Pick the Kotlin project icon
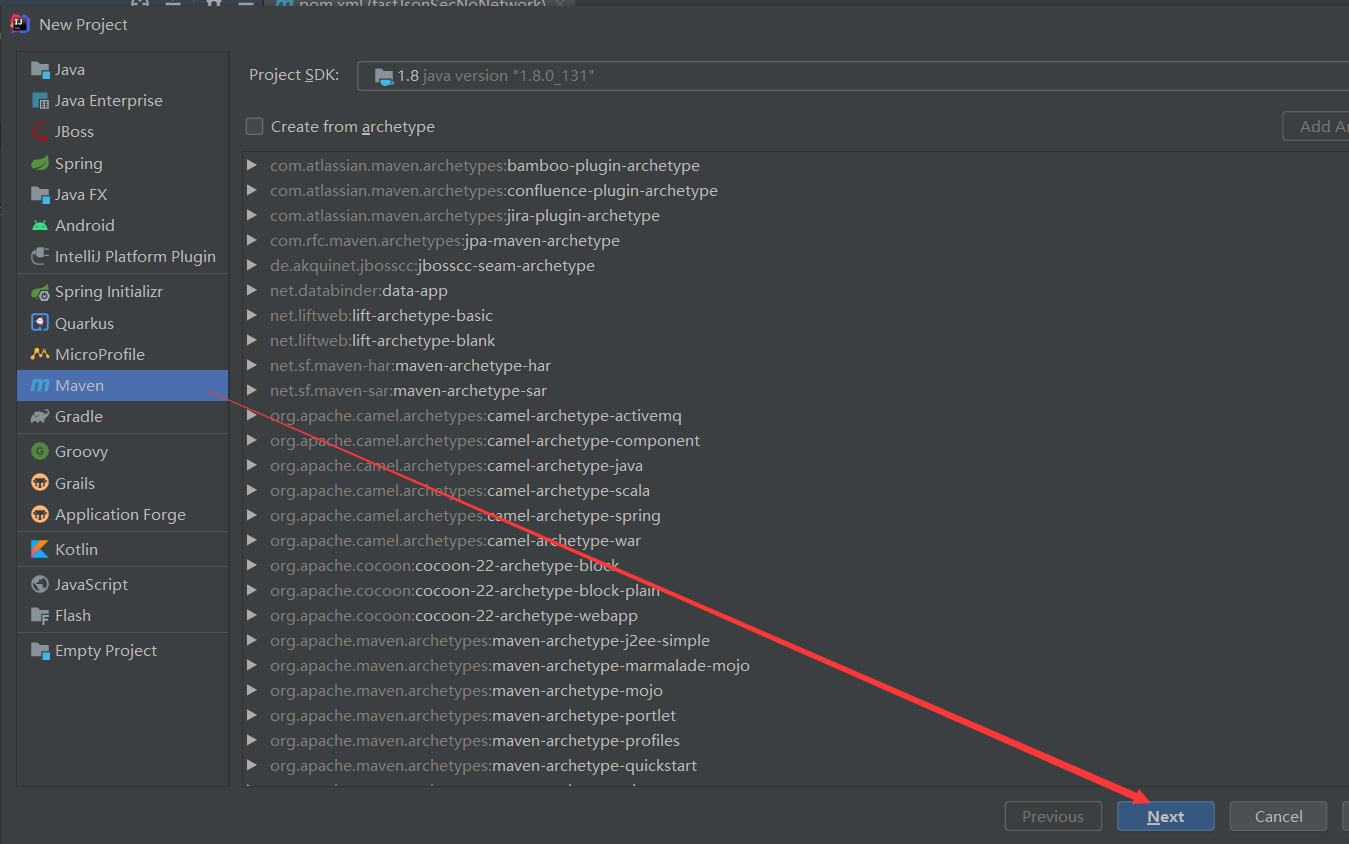The width and height of the screenshot is (1349, 844). tap(40, 550)
